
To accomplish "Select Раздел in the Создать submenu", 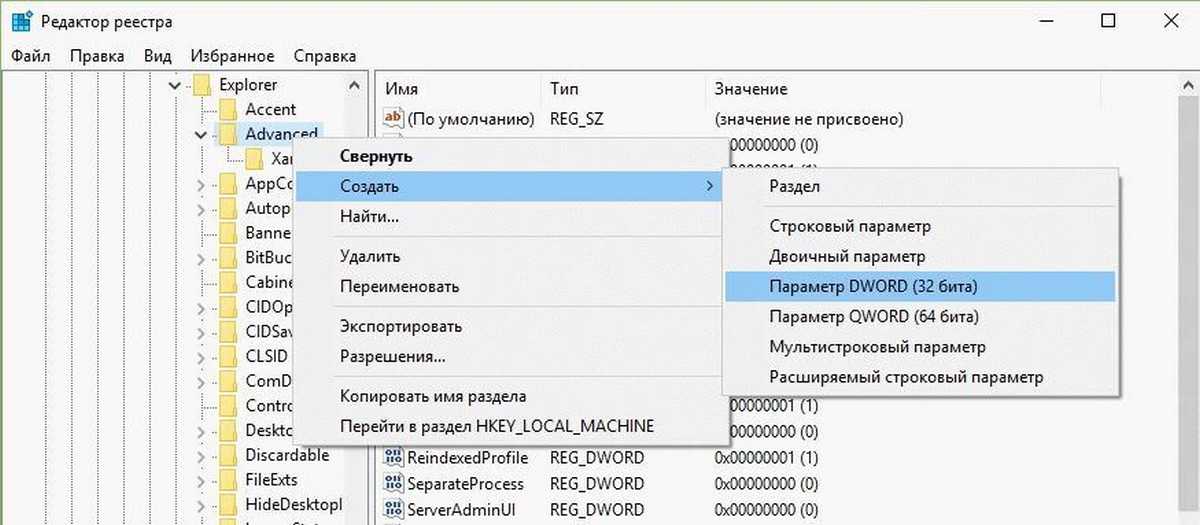I will coord(794,186).
